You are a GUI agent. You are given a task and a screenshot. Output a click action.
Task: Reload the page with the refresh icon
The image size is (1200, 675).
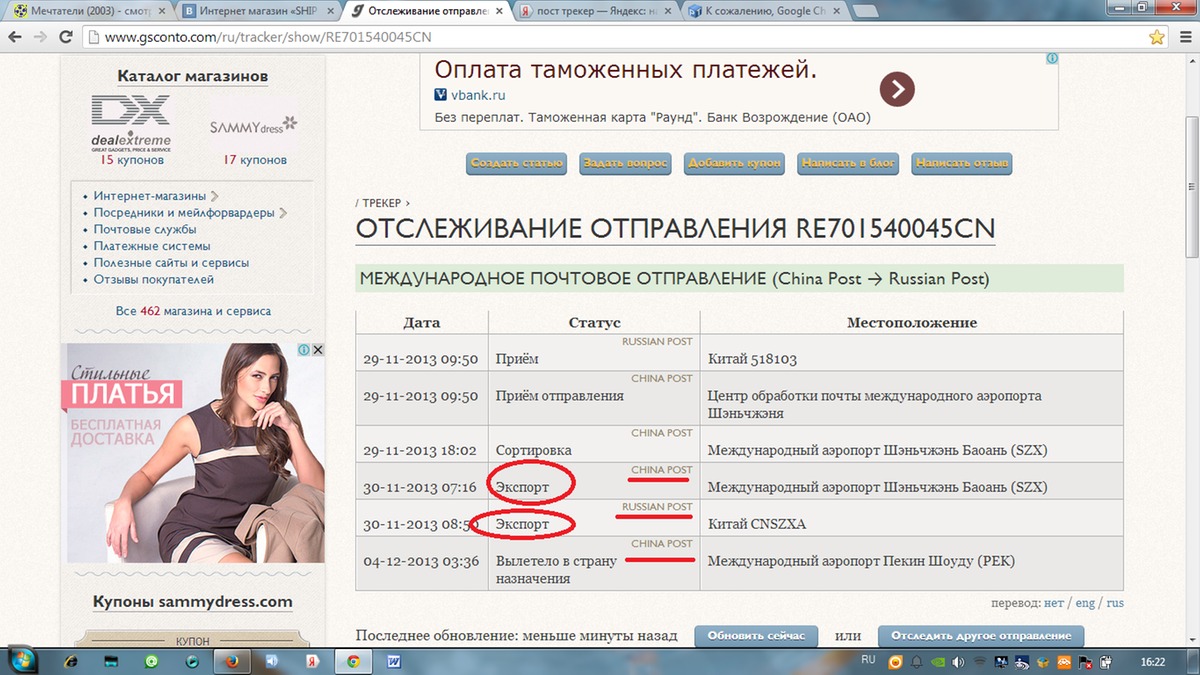(65, 37)
